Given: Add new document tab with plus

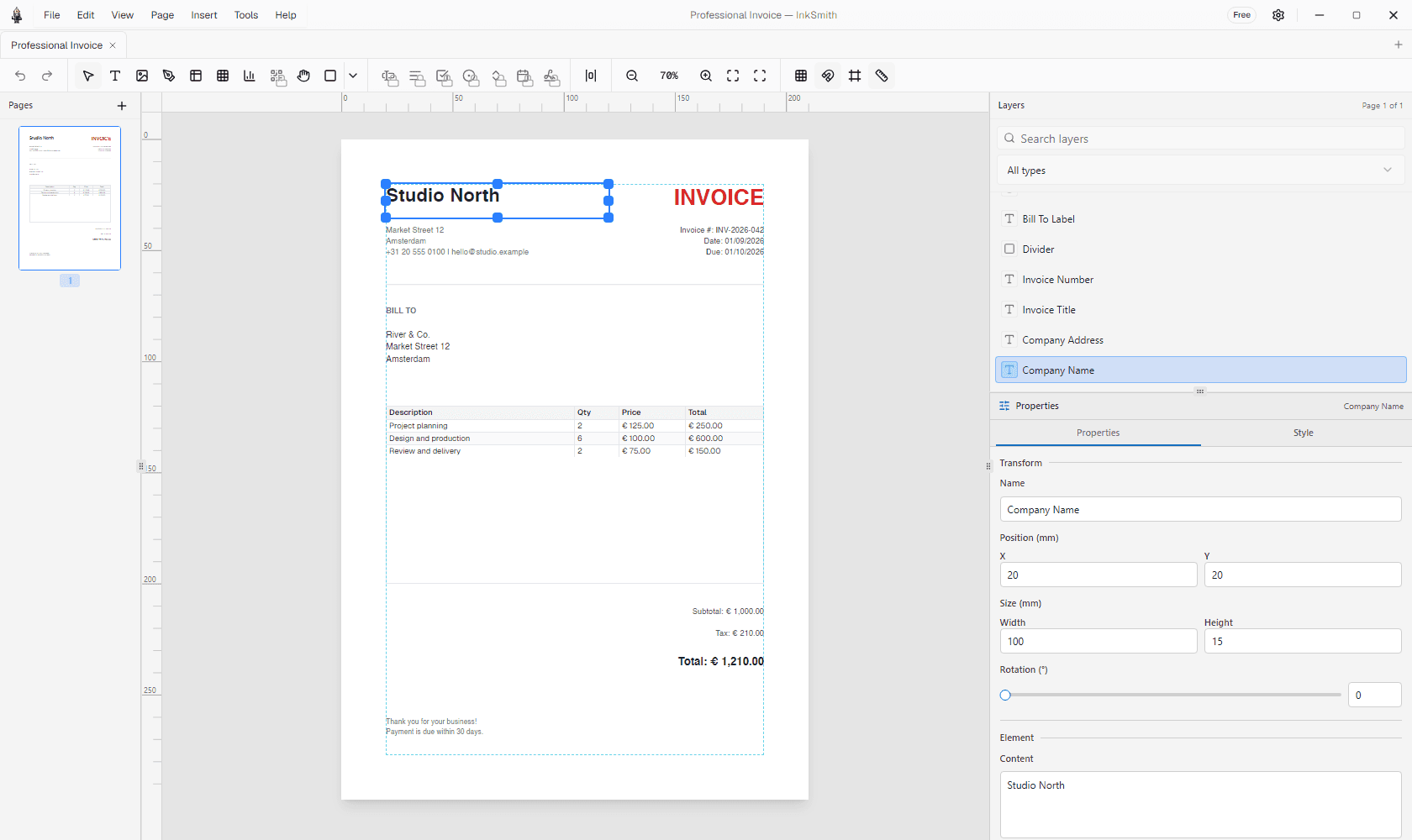Looking at the screenshot, I should coord(1399,45).
